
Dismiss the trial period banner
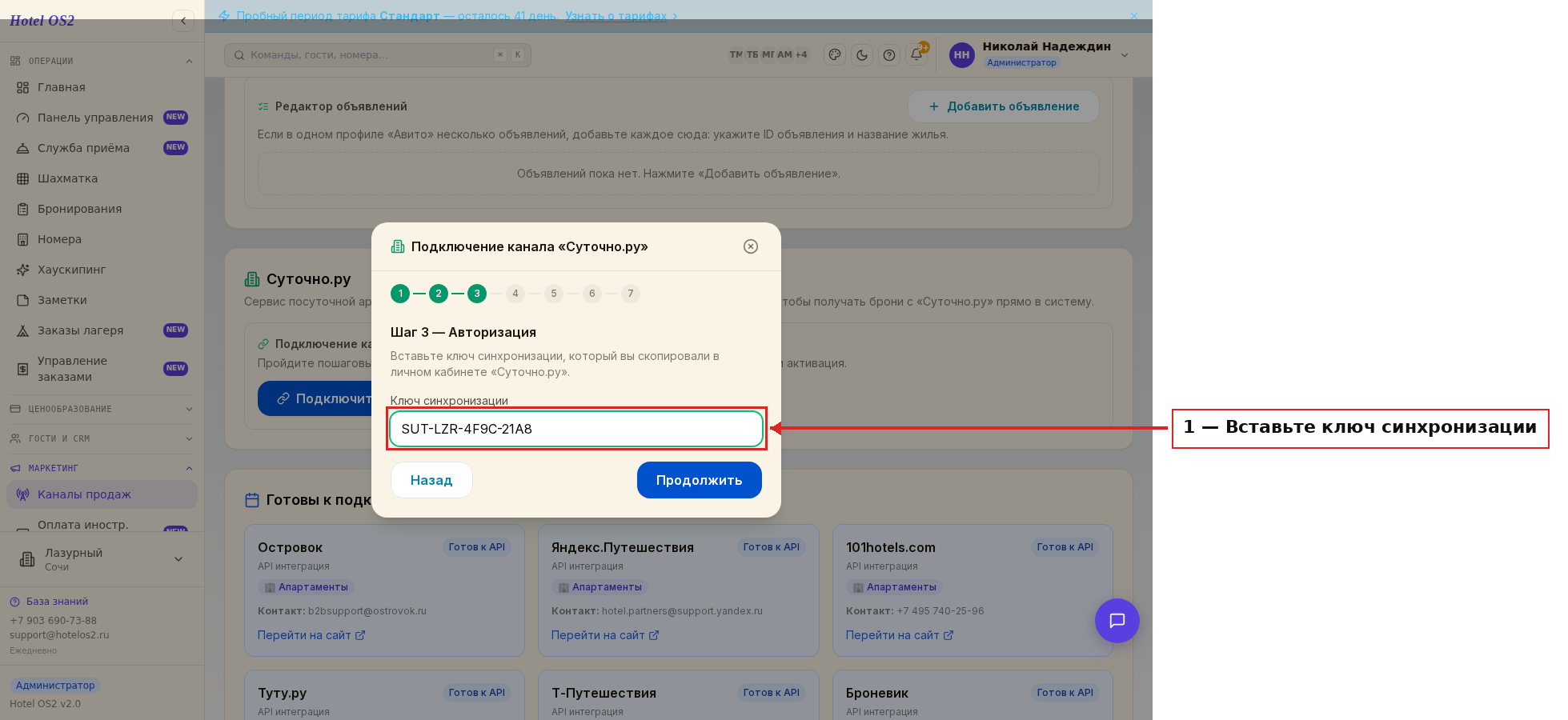[x=1134, y=16]
